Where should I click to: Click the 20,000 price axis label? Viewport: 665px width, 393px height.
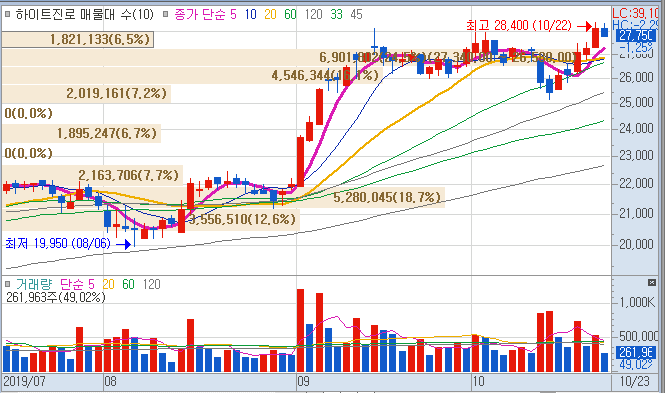637,244
